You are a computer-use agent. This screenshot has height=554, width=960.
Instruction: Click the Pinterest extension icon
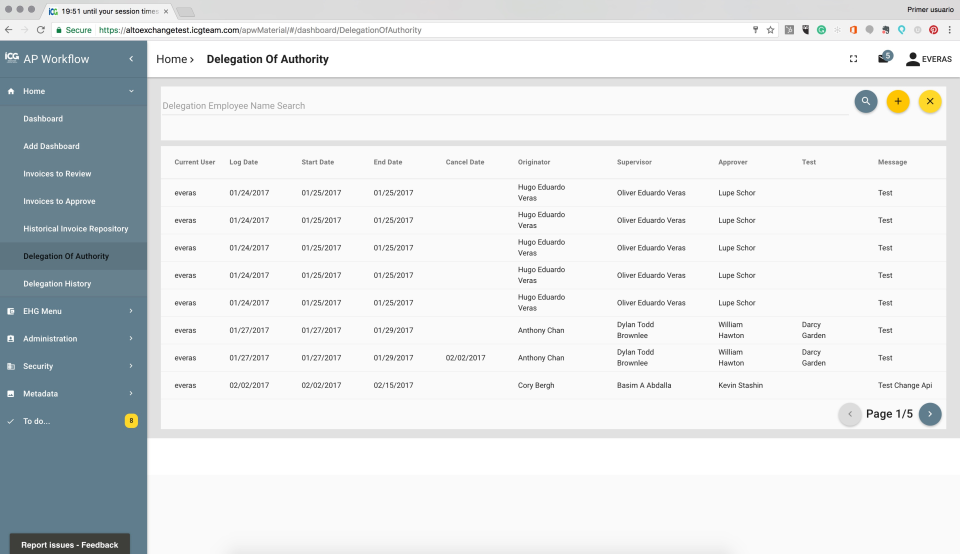933,29
